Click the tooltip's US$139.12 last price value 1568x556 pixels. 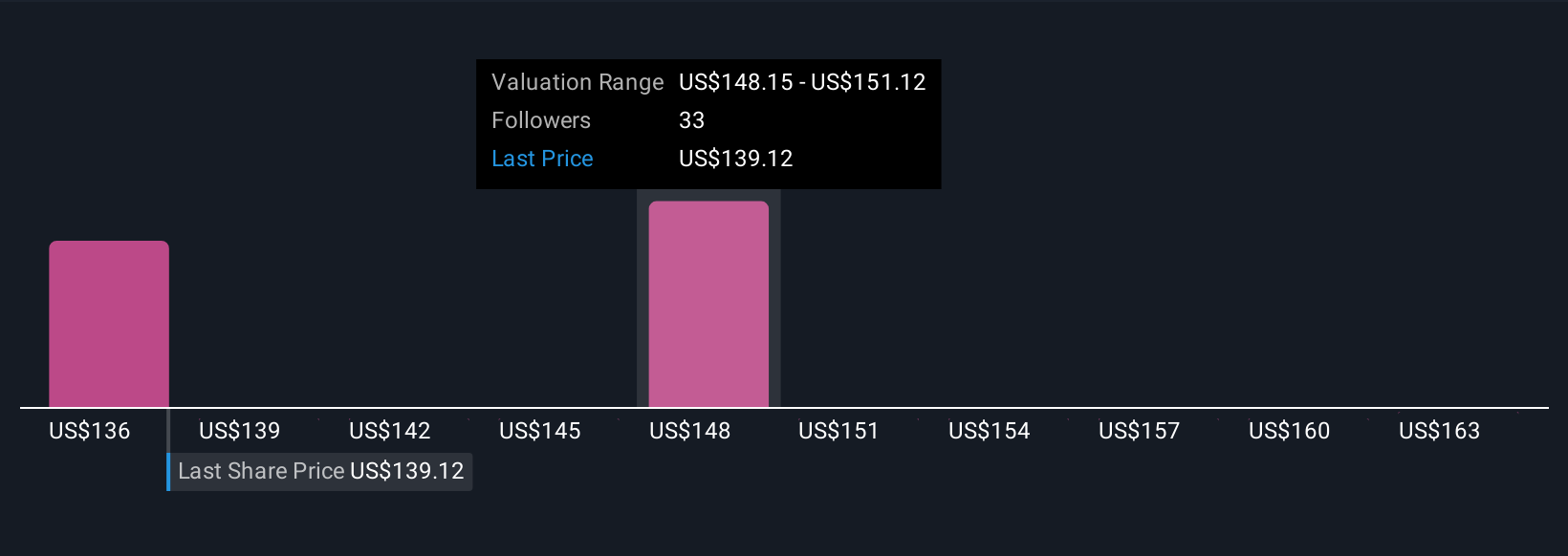pyautogui.click(x=735, y=159)
